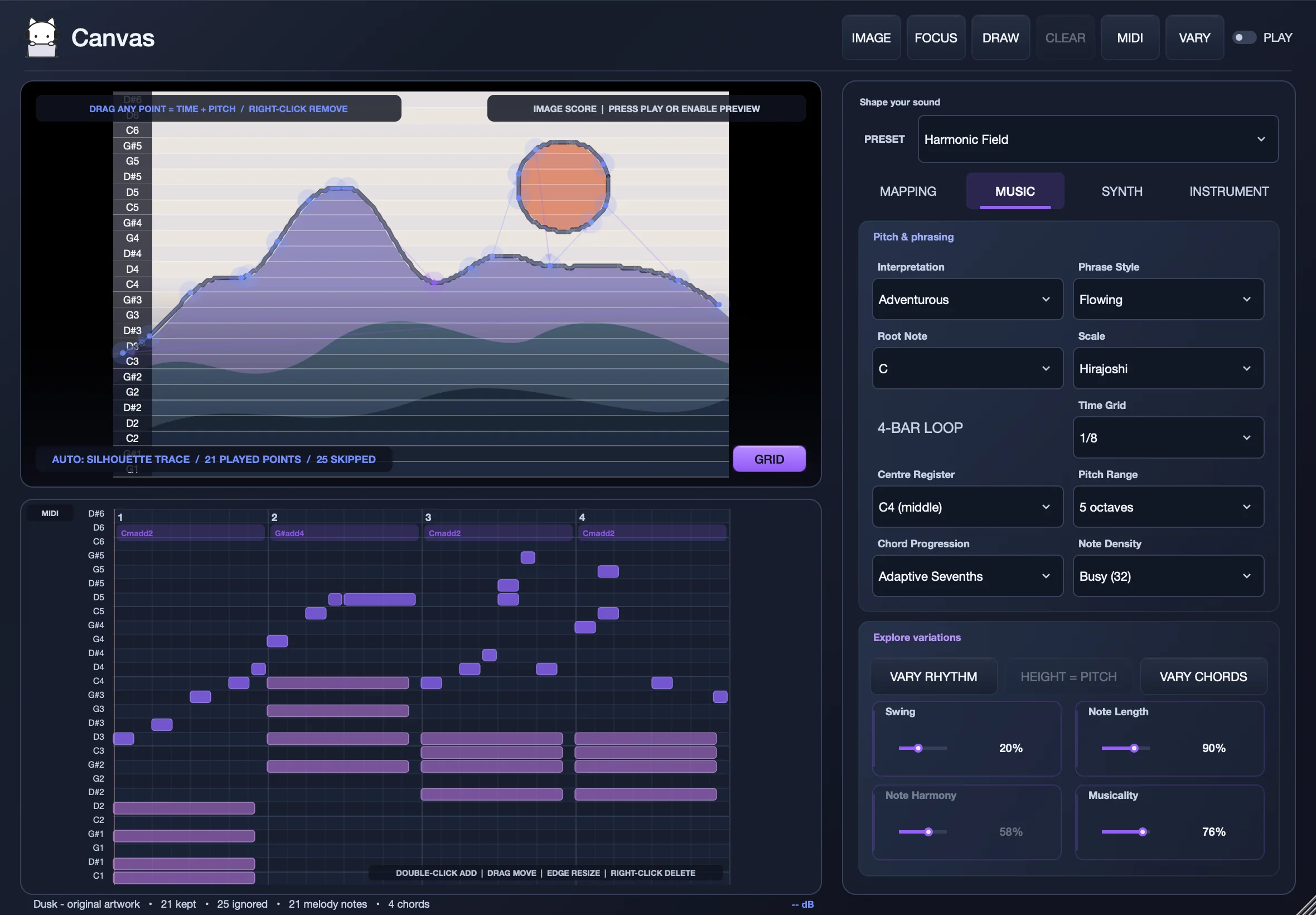This screenshot has height=915, width=1316.
Task: Open the MIDI export button
Action: [1130, 38]
